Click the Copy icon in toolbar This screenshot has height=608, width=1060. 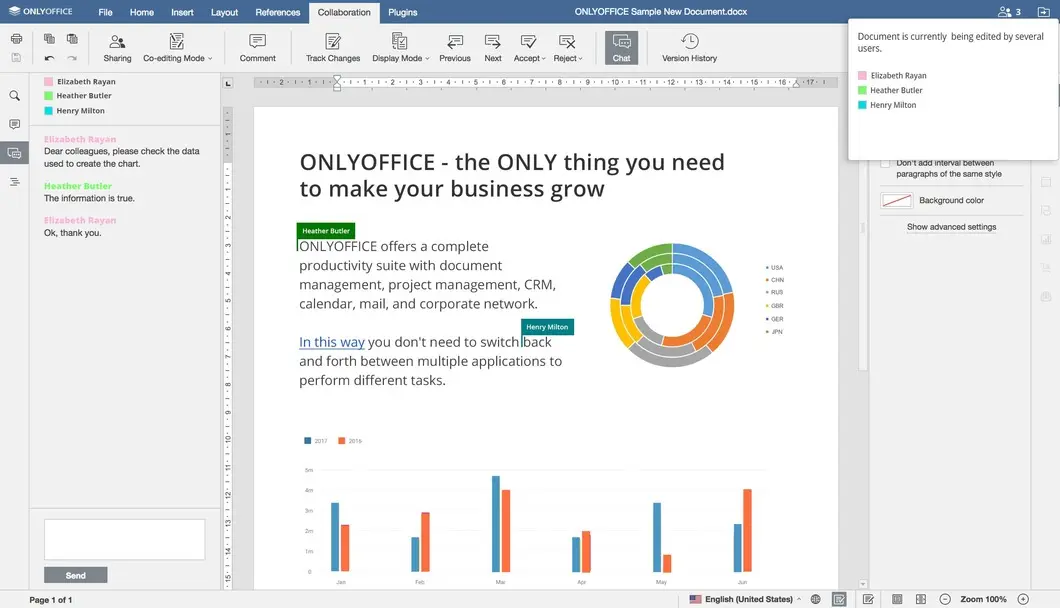pos(49,39)
